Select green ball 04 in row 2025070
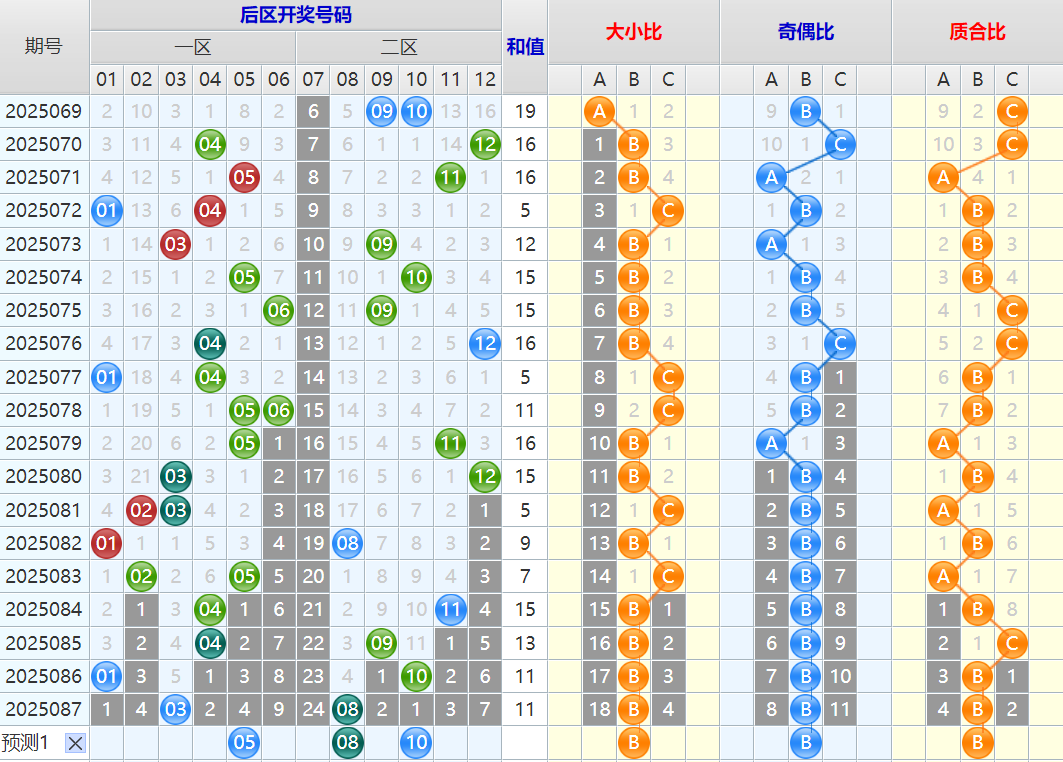This screenshot has height=762, width=1063. 210,144
